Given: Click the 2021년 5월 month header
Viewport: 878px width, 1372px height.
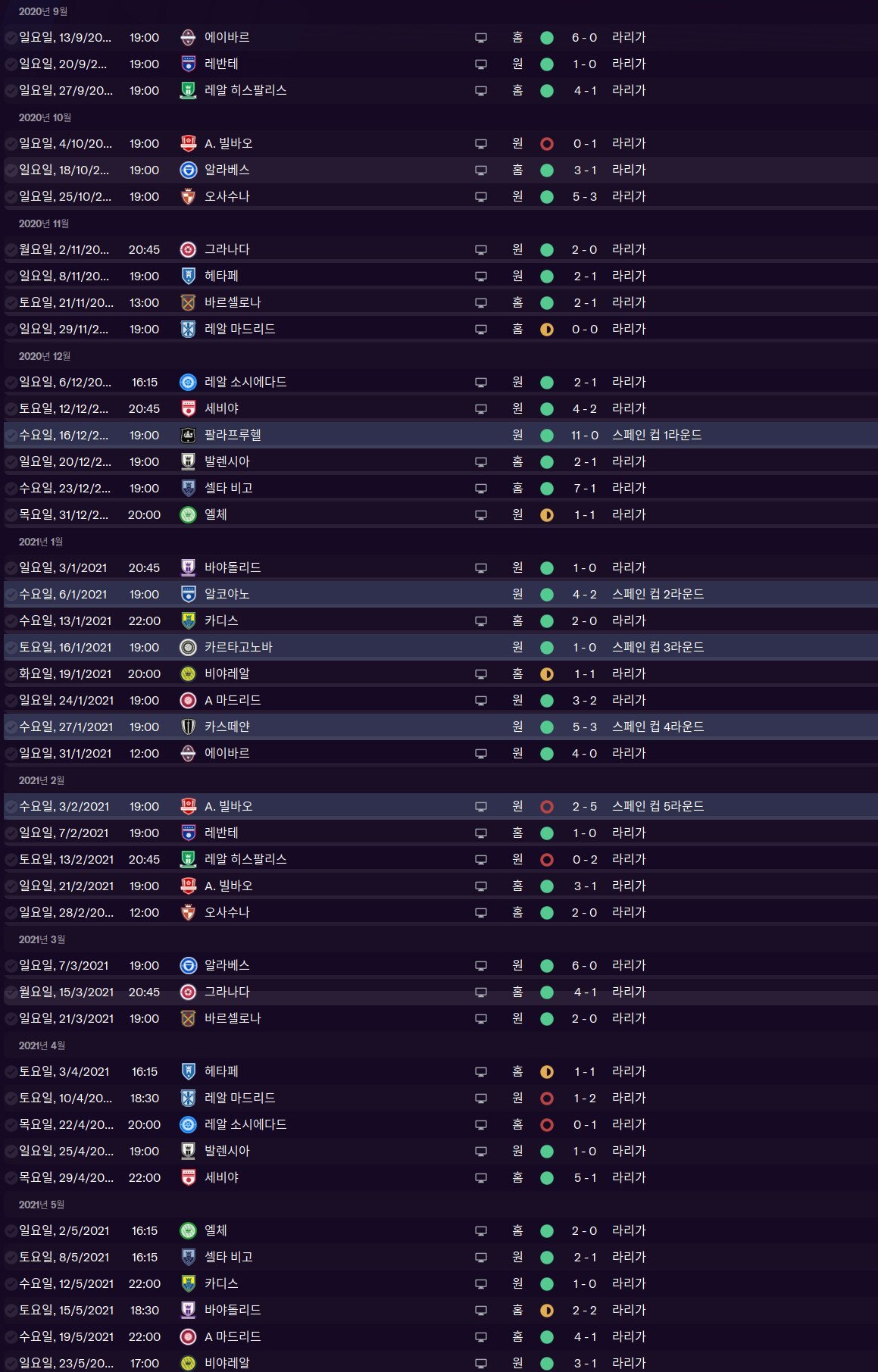Looking at the screenshot, I should pos(42,1205).
